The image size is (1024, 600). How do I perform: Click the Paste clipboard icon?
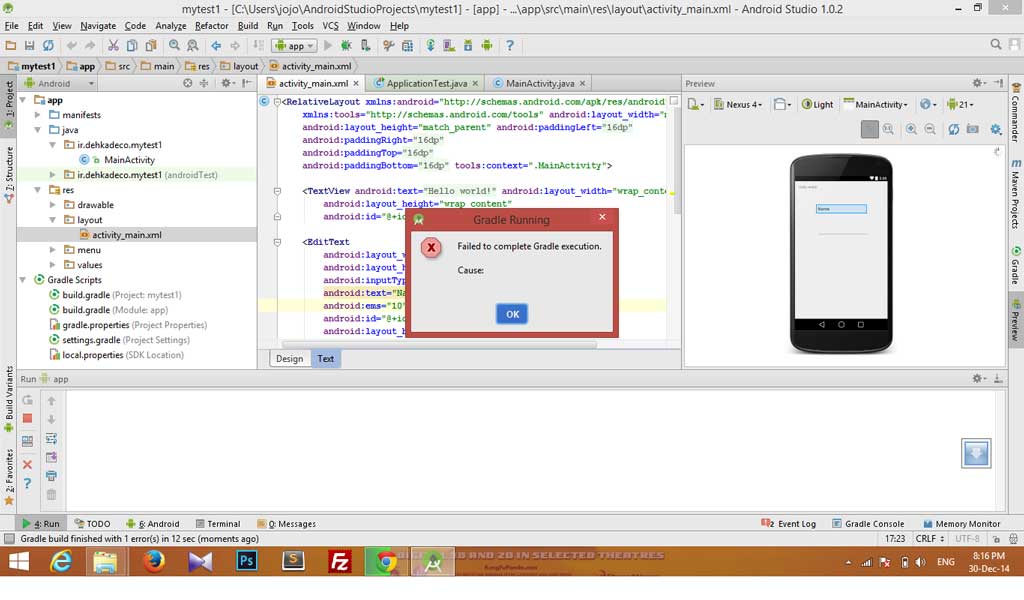[151, 46]
